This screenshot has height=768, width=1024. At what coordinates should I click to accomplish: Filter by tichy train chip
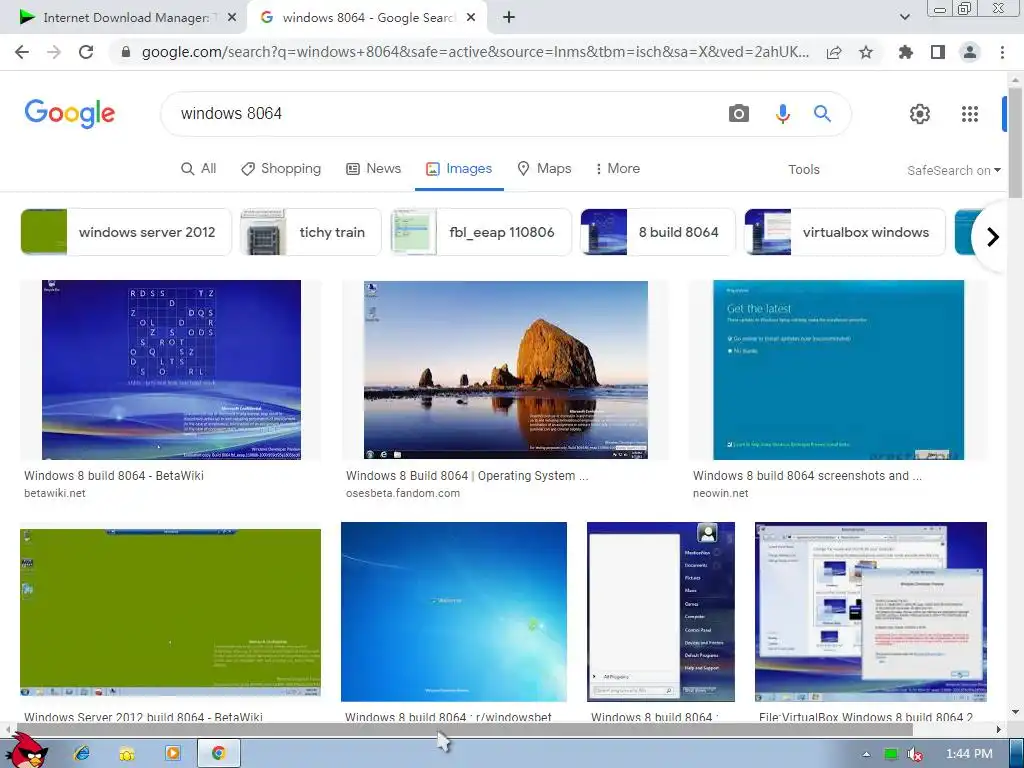pyautogui.click(x=310, y=232)
